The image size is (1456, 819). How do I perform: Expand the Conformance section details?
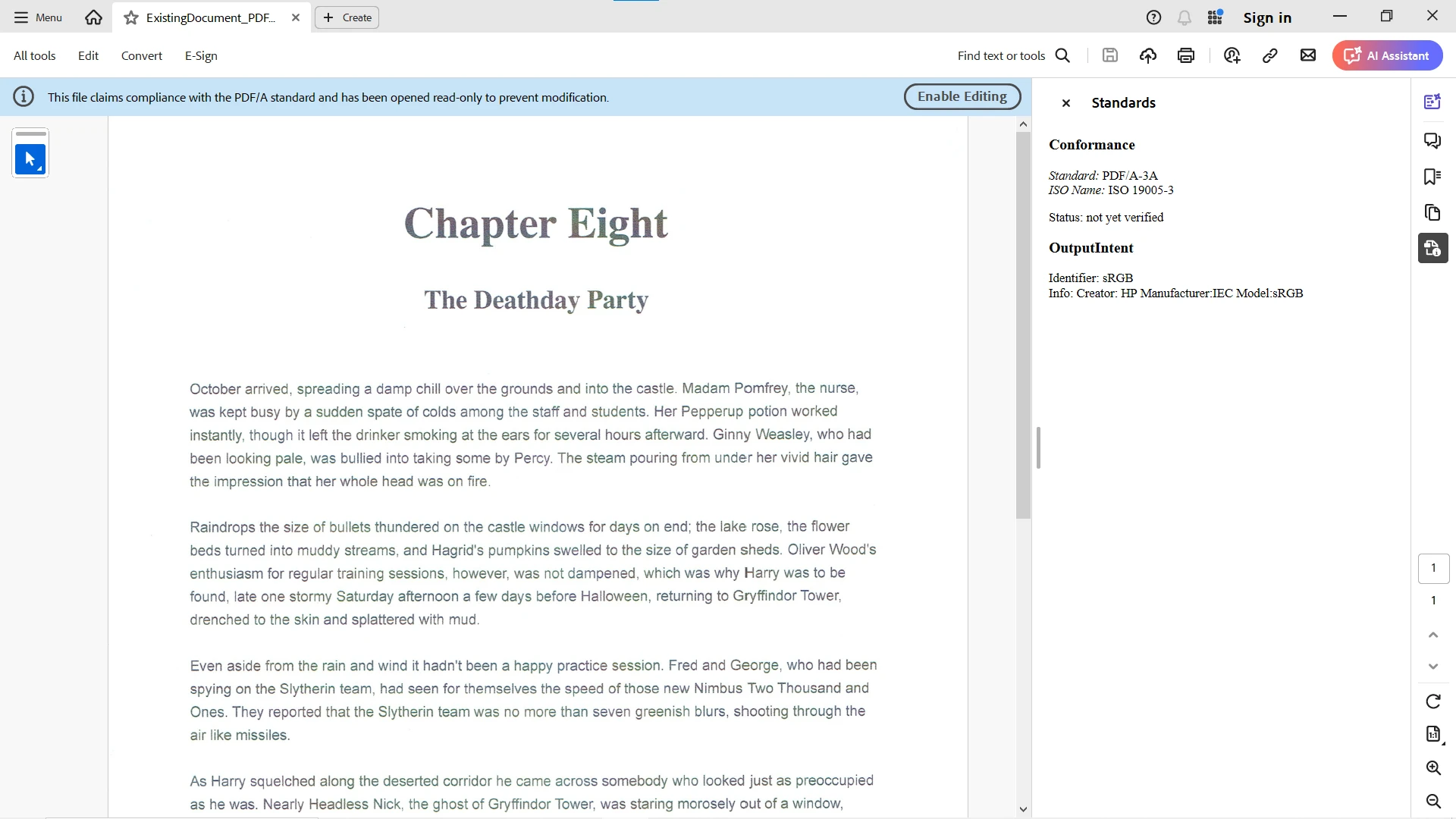click(1093, 144)
